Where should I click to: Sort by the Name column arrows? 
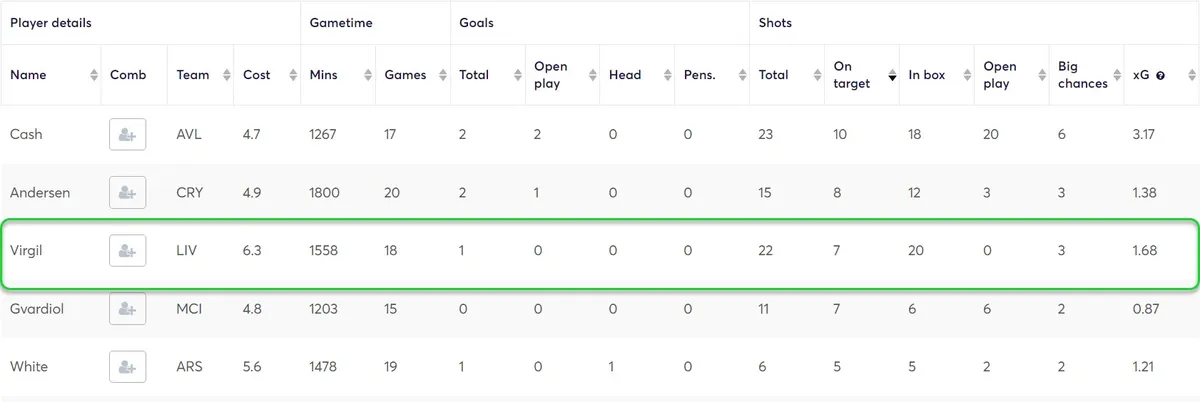94,75
